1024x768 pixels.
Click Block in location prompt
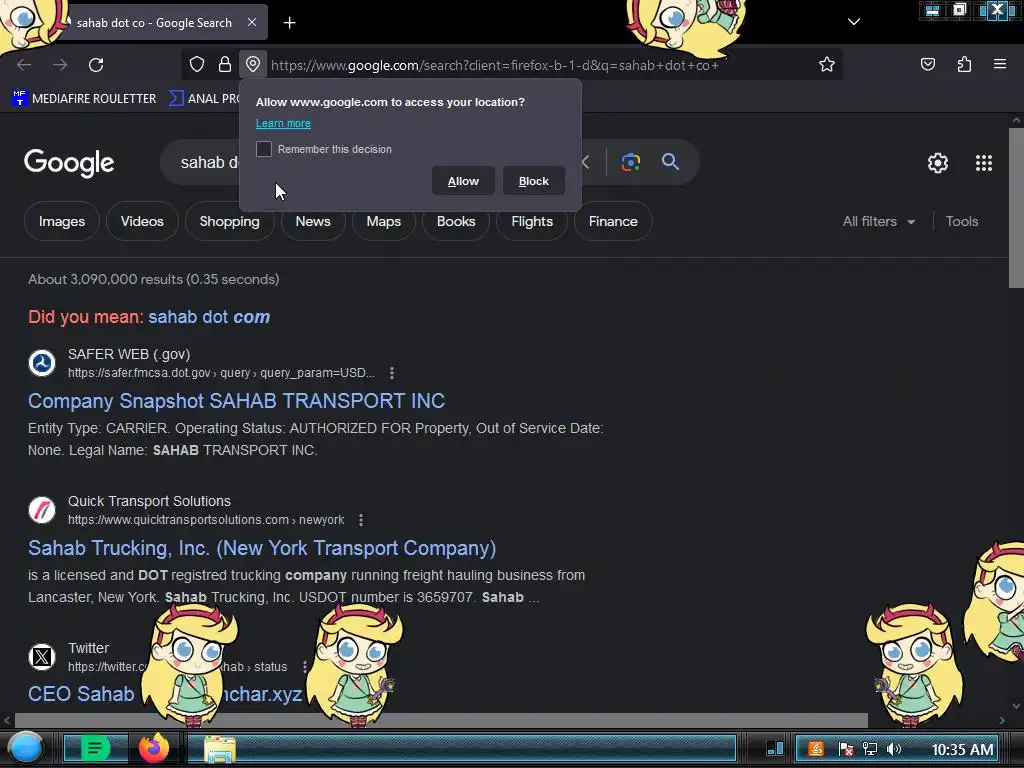coord(534,181)
